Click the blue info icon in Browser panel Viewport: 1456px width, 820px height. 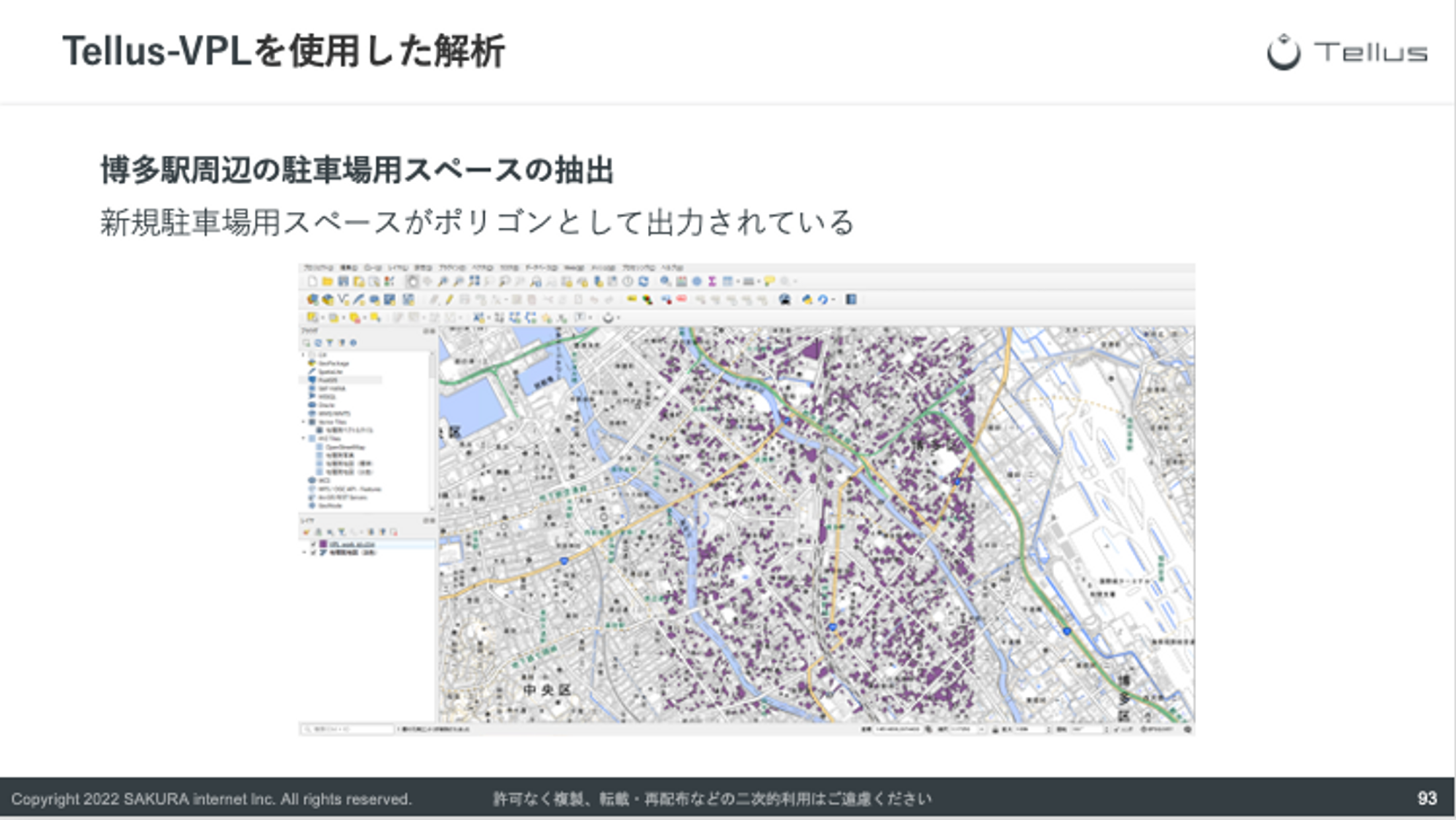(353, 342)
